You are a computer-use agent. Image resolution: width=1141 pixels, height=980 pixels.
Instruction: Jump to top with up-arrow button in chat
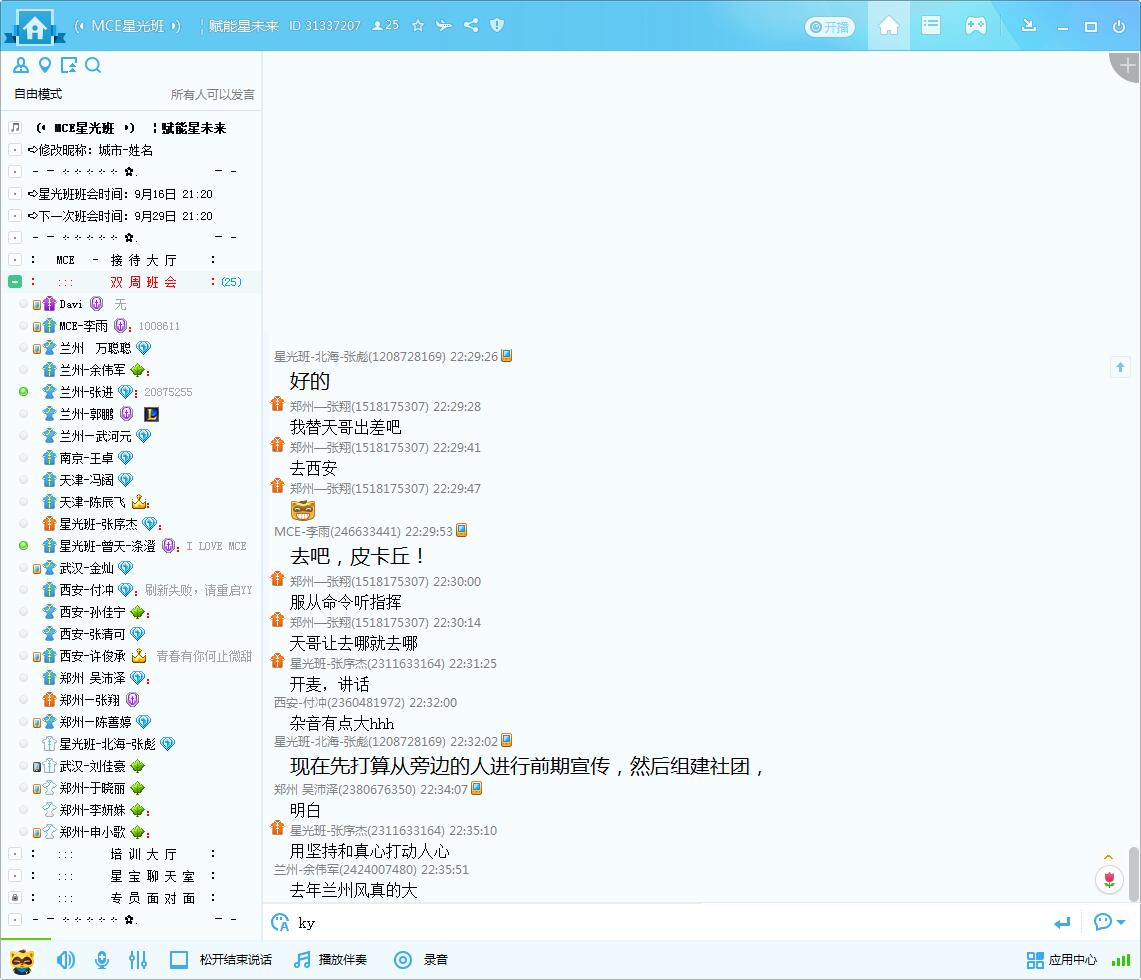(x=1121, y=367)
